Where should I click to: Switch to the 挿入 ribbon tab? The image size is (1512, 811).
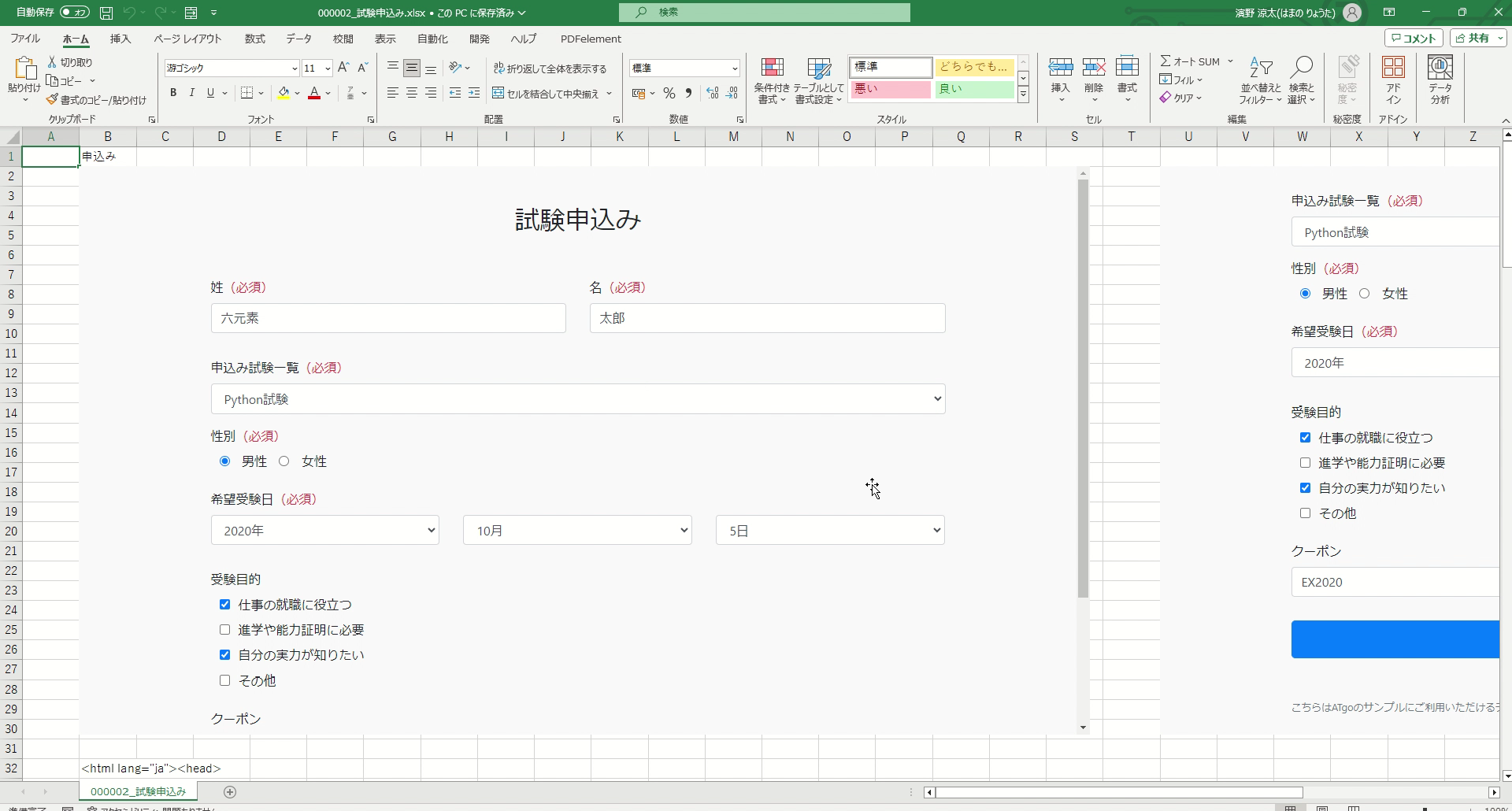tap(120, 39)
